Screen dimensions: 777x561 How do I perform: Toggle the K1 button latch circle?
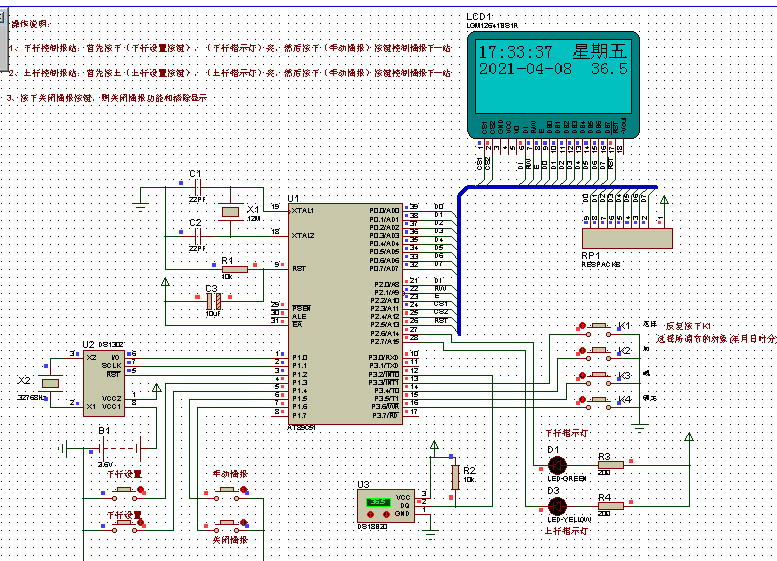[582, 326]
